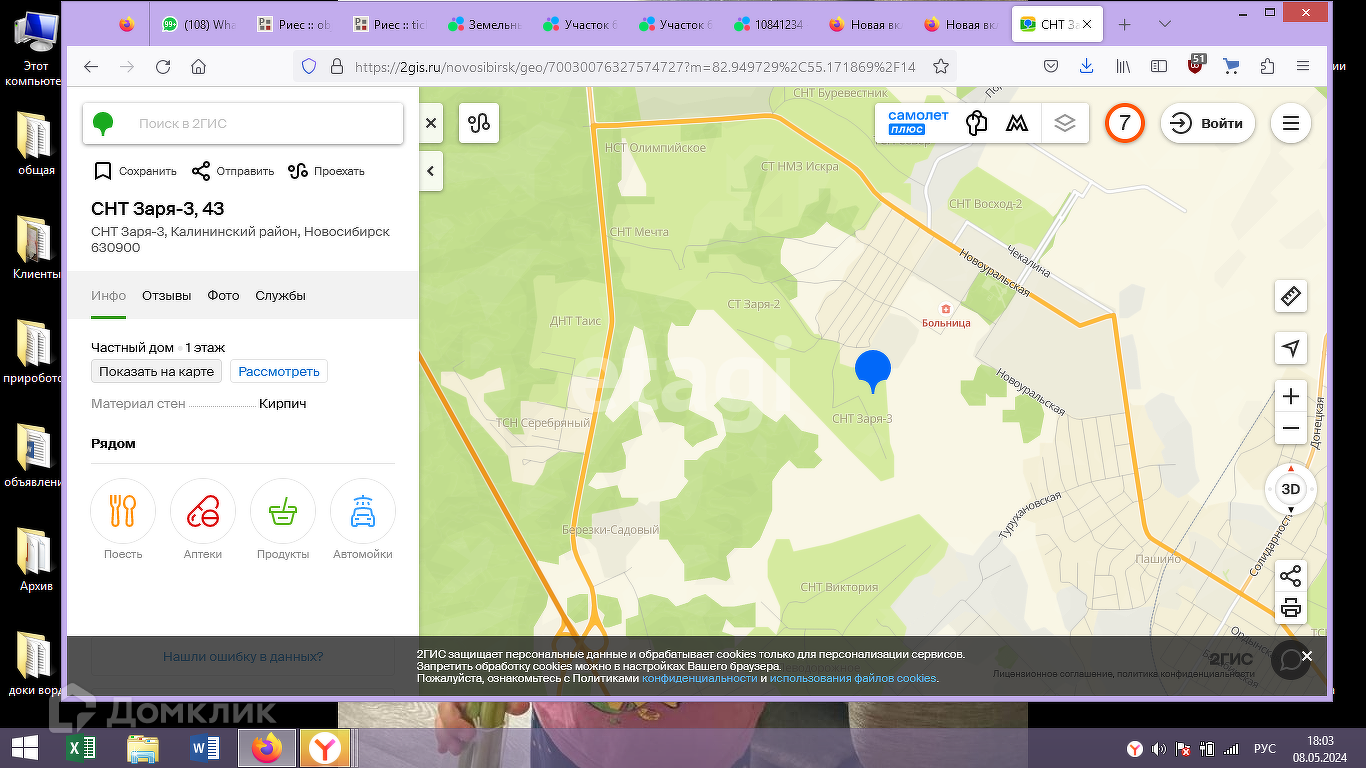Locate me with the navigation arrow
The image size is (1366, 768).
[x=1291, y=348]
